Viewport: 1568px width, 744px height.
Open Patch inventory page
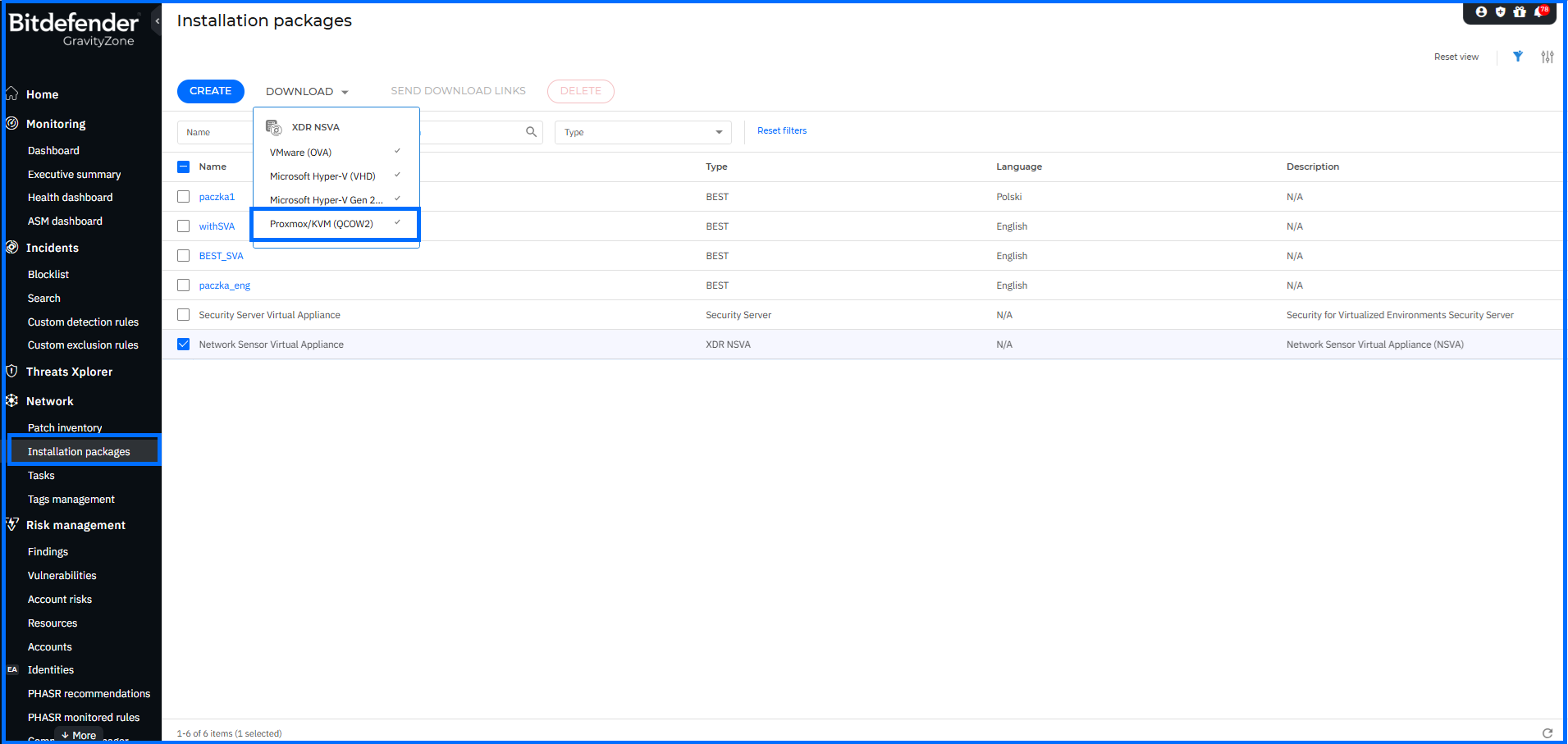(65, 428)
